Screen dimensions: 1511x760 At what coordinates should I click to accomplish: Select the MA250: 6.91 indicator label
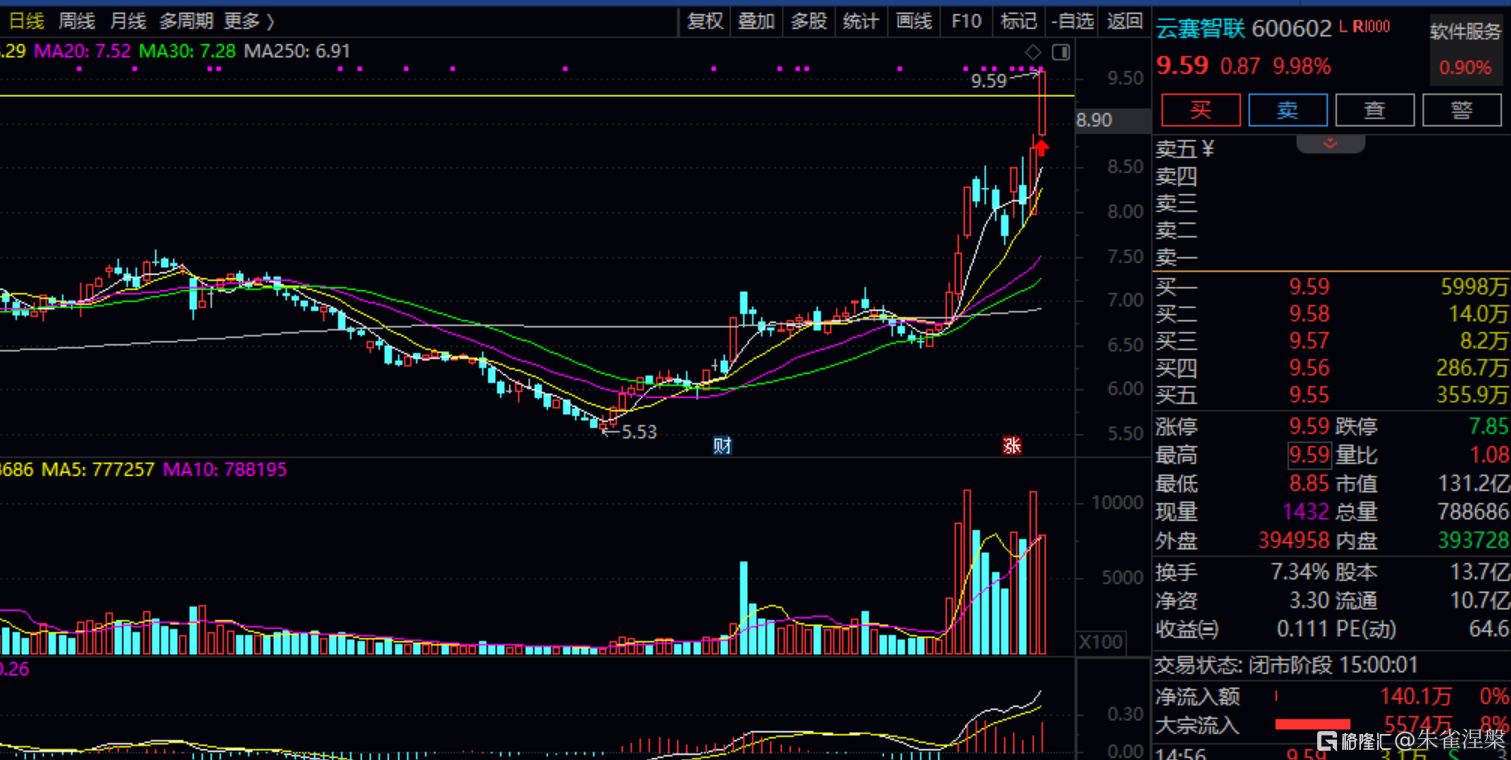297,51
